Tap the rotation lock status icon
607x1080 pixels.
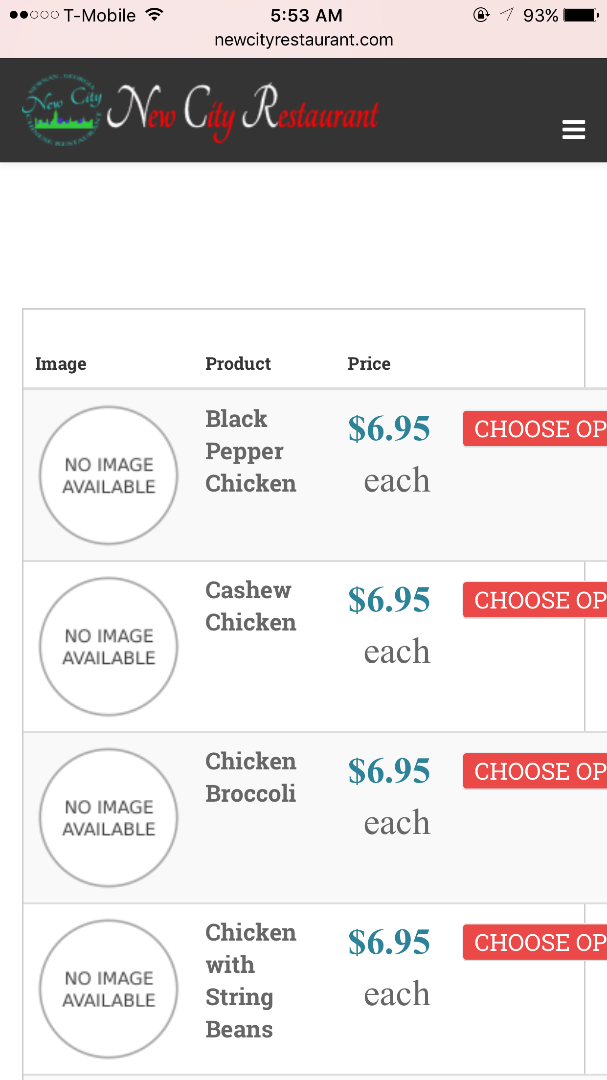pyautogui.click(x=481, y=15)
